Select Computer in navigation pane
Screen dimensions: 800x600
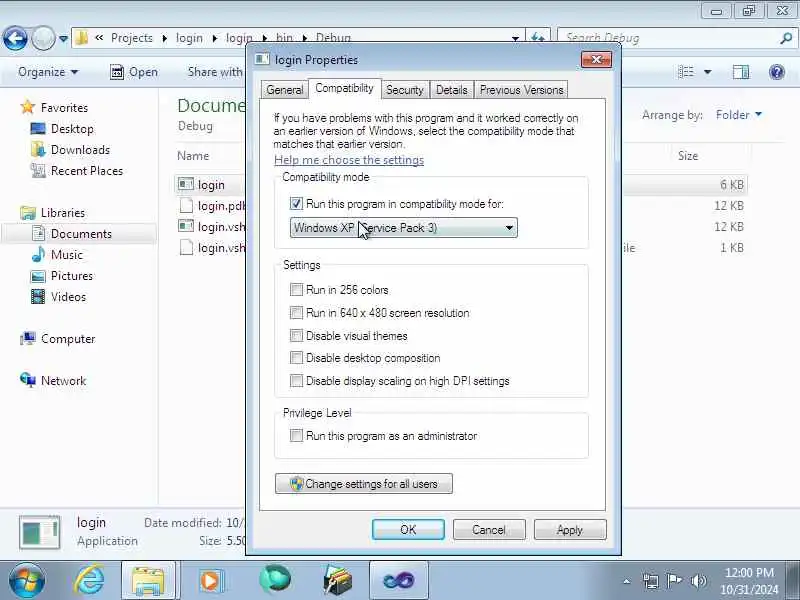click(x=58, y=339)
